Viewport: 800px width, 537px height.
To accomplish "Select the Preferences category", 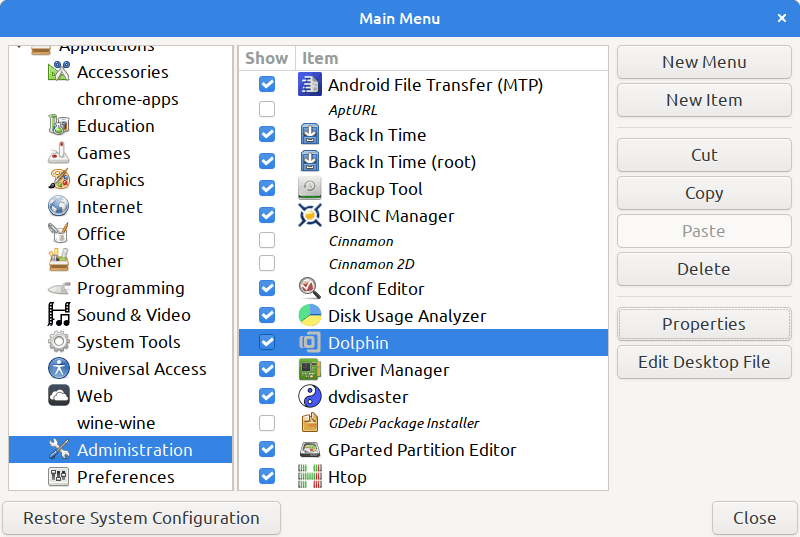I will [120, 477].
